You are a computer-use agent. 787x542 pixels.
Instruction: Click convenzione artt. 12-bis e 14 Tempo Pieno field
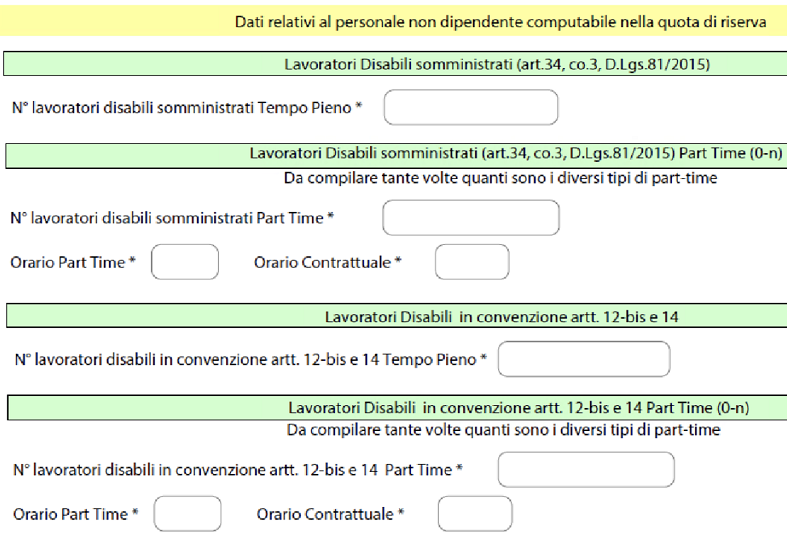coord(583,359)
